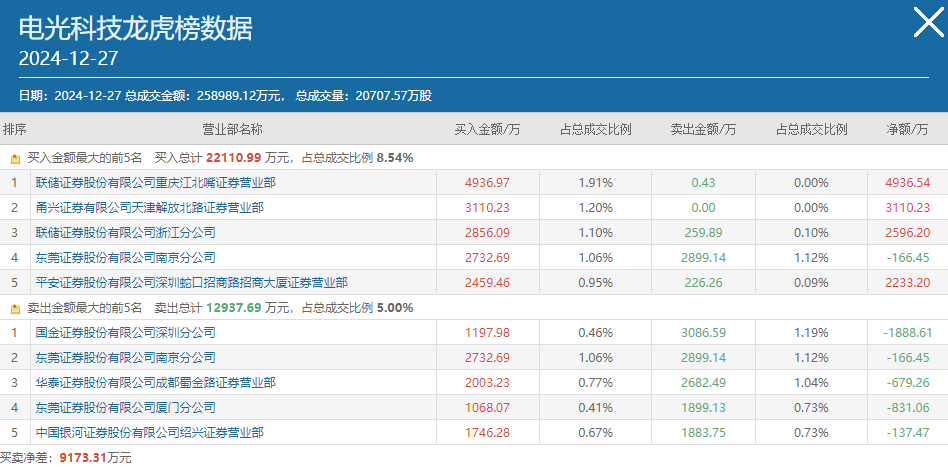Open 国金证券股份有限公司深圳分公司 link

pyautogui.click(x=126, y=333)
